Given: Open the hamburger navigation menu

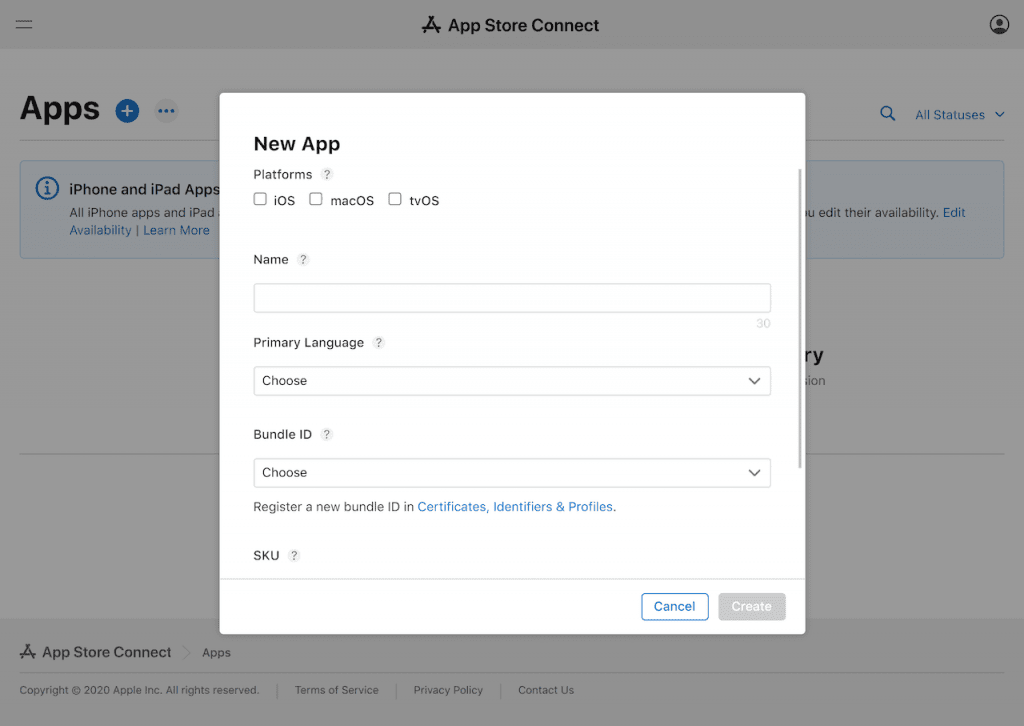Looking at the screenshot, I should (x=24, y=24).
